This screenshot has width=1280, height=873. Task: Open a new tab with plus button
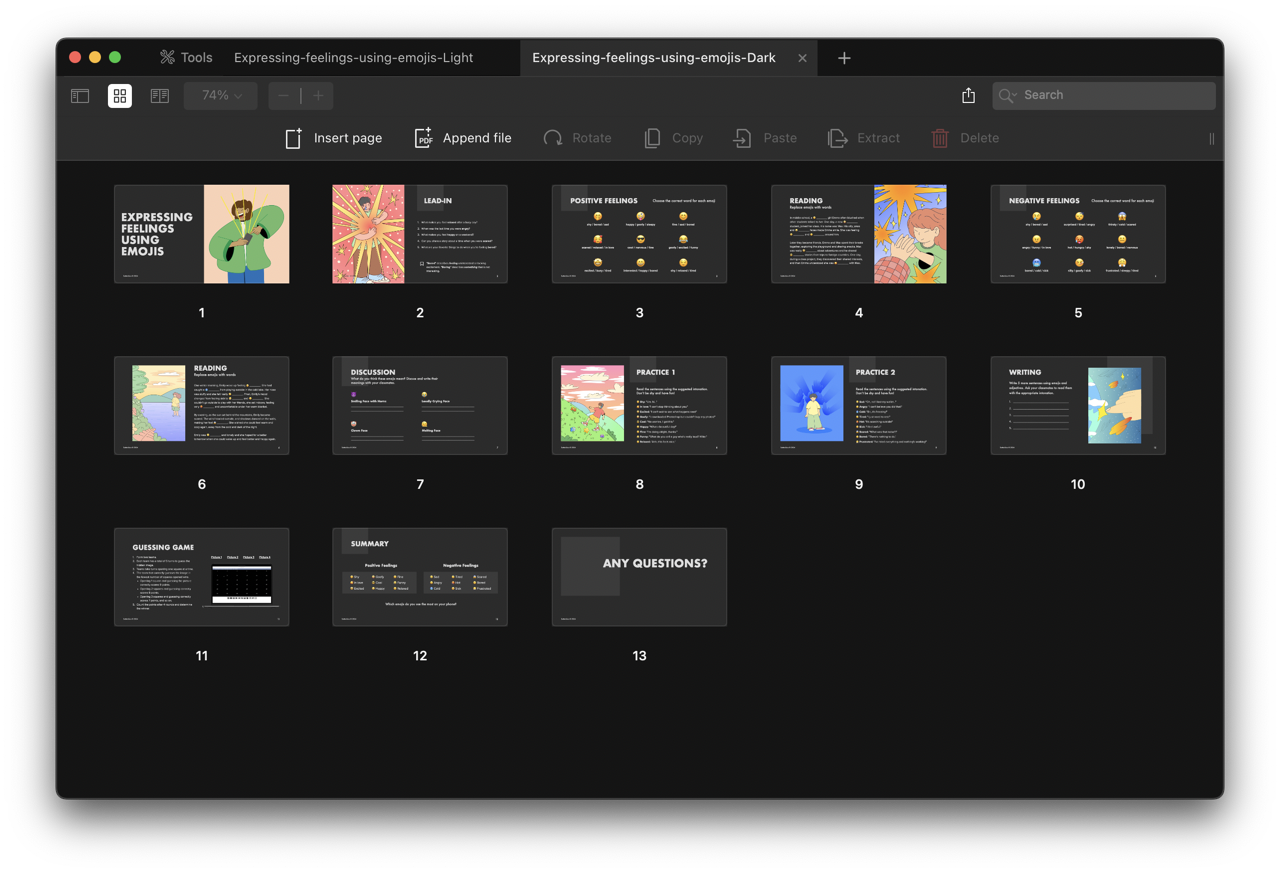tap(844, 58)
